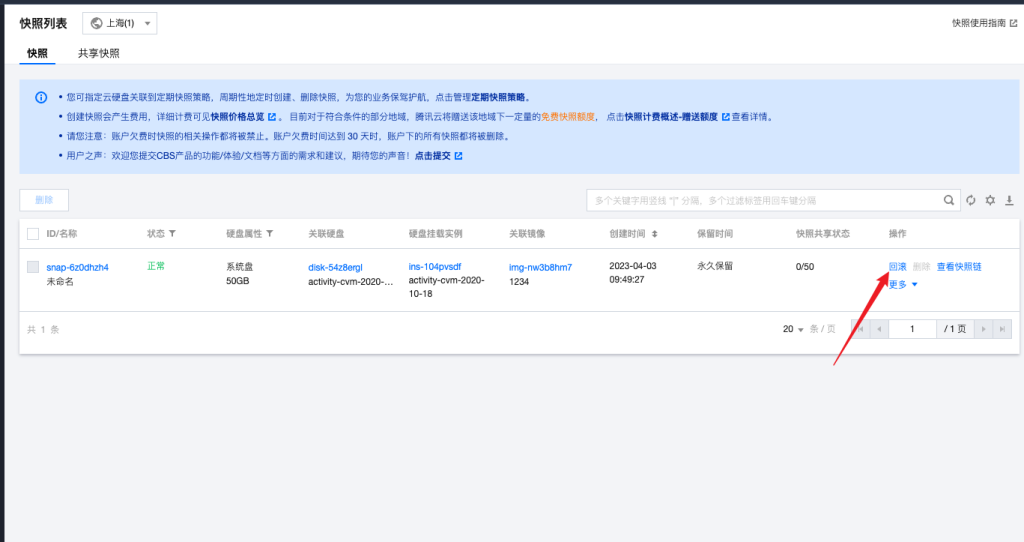Open the 20 条/页 page size dropdown
Viewport: 1024px width, 542px height.
pos(793,329)
